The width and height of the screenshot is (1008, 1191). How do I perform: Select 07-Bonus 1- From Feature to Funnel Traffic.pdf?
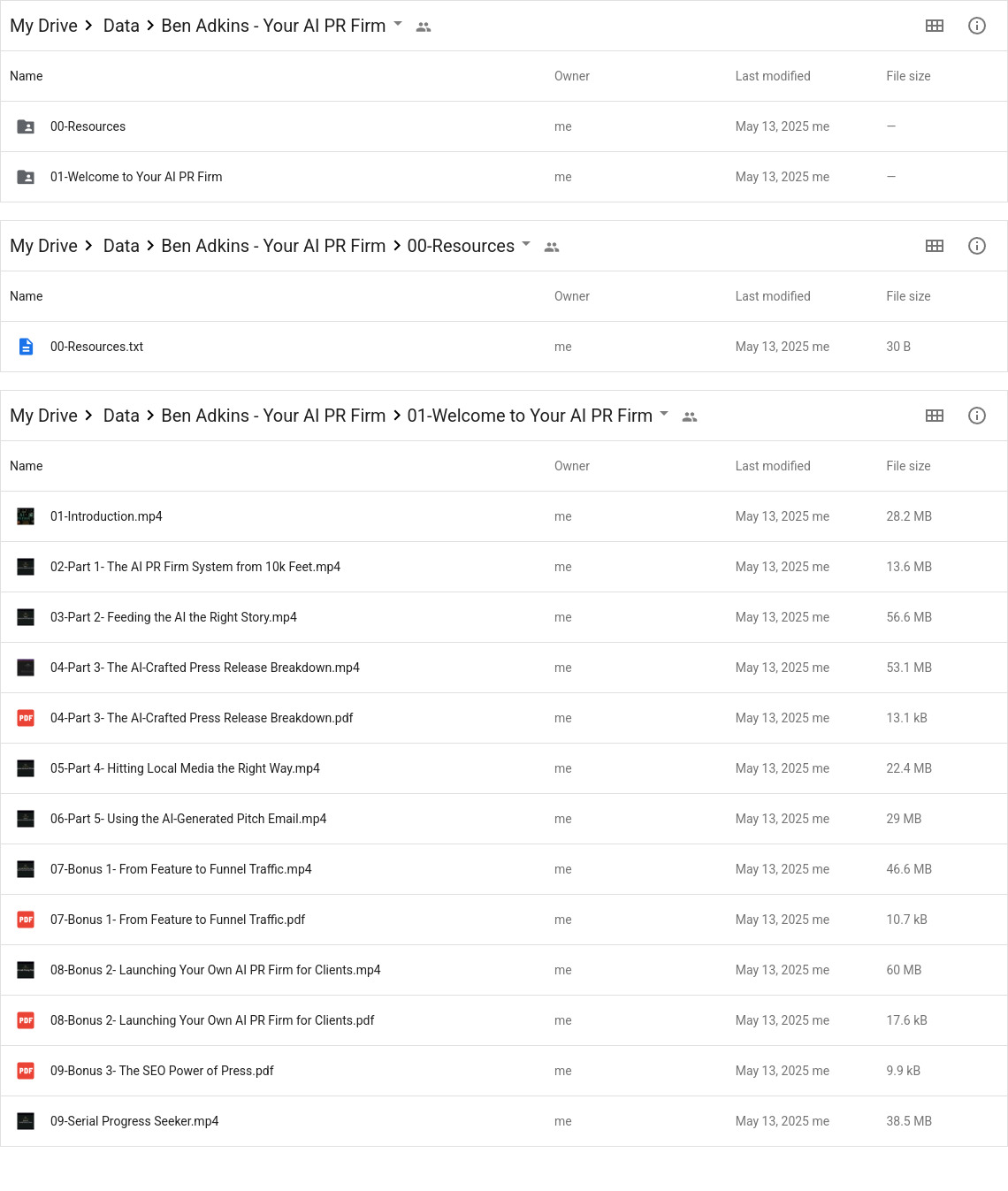(x=504, y=920)
